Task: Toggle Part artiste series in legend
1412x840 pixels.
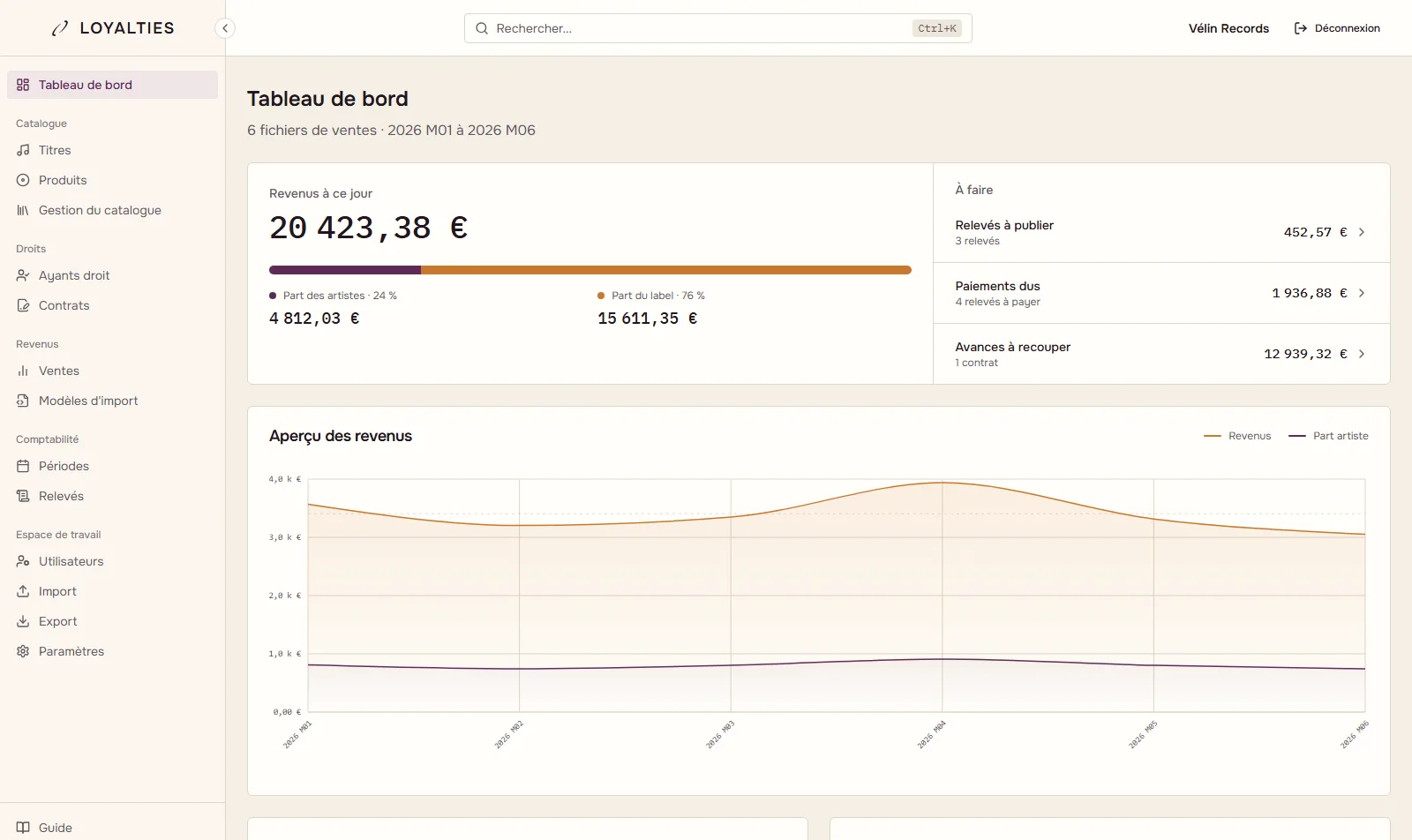Action: click(1328, 436)
